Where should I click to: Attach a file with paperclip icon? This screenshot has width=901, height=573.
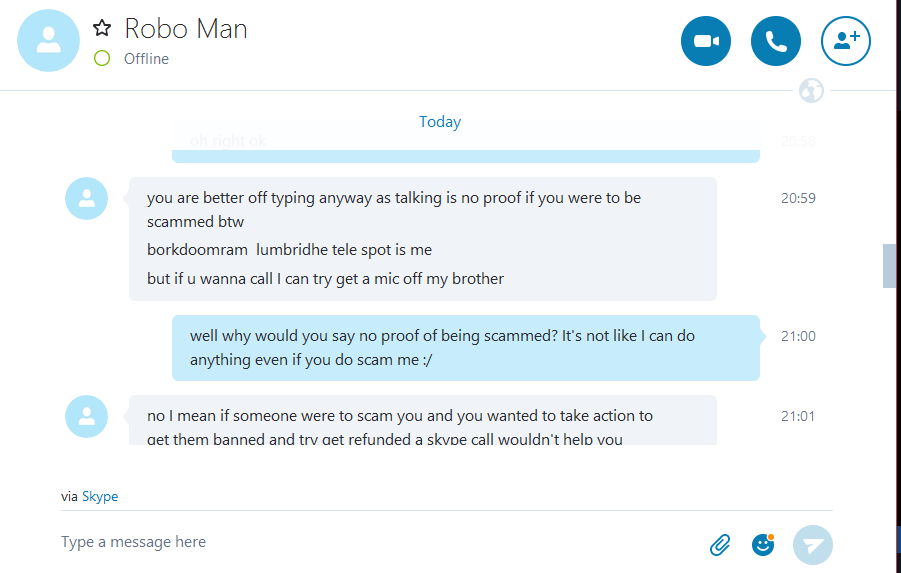[720, 544]
